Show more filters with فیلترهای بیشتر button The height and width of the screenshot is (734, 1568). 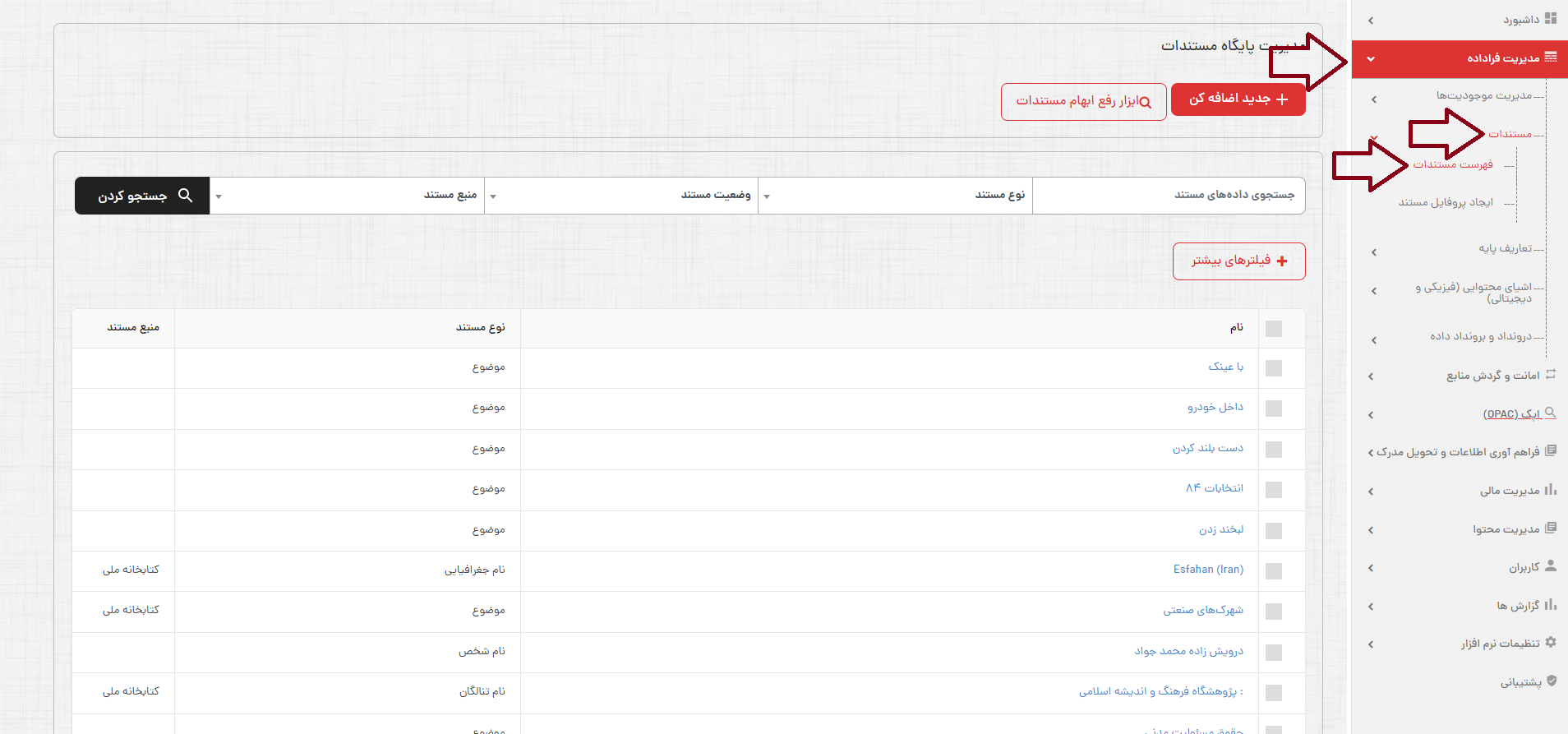1238,261
